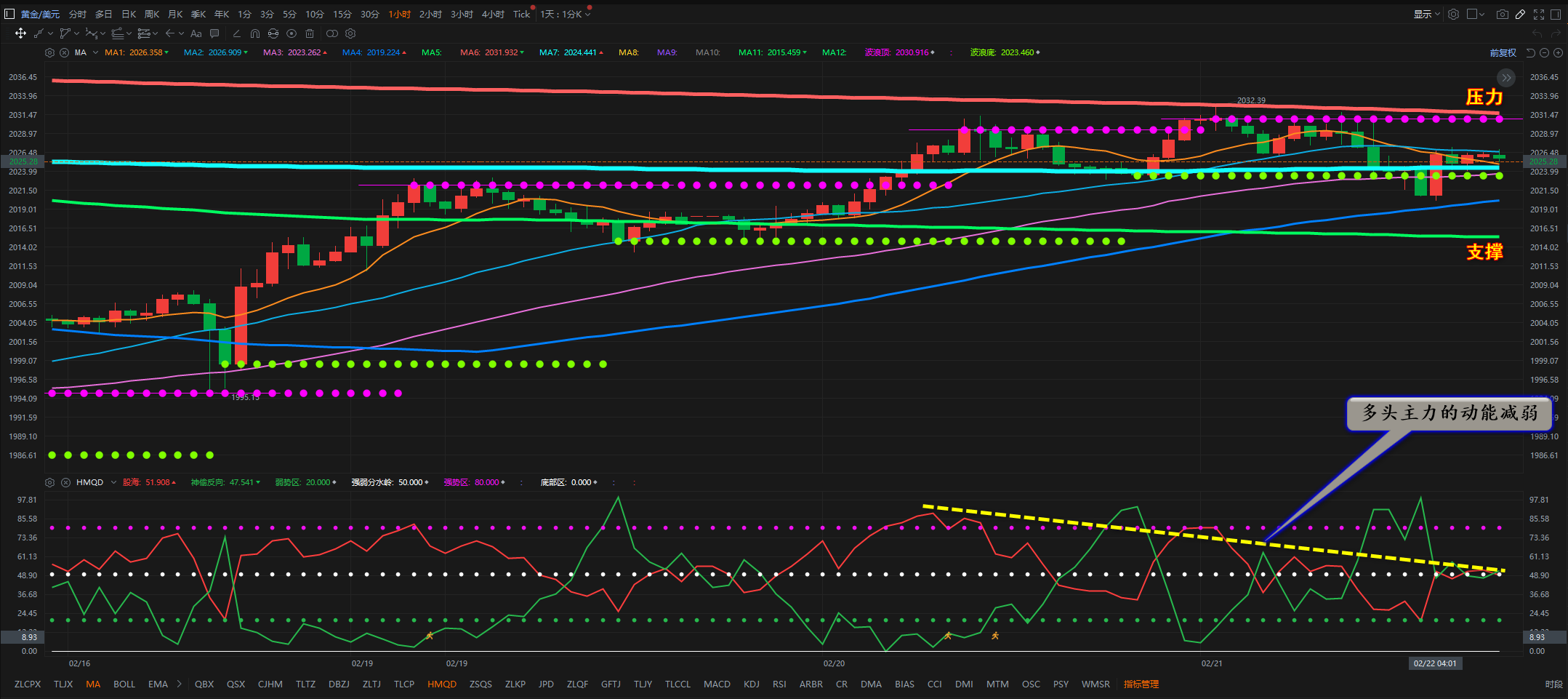The width and height of the screenshot is (1568, 699).
Task: Expand the 显示 display dropdown
Action: pyautogui.click(x=1426, y=15)
